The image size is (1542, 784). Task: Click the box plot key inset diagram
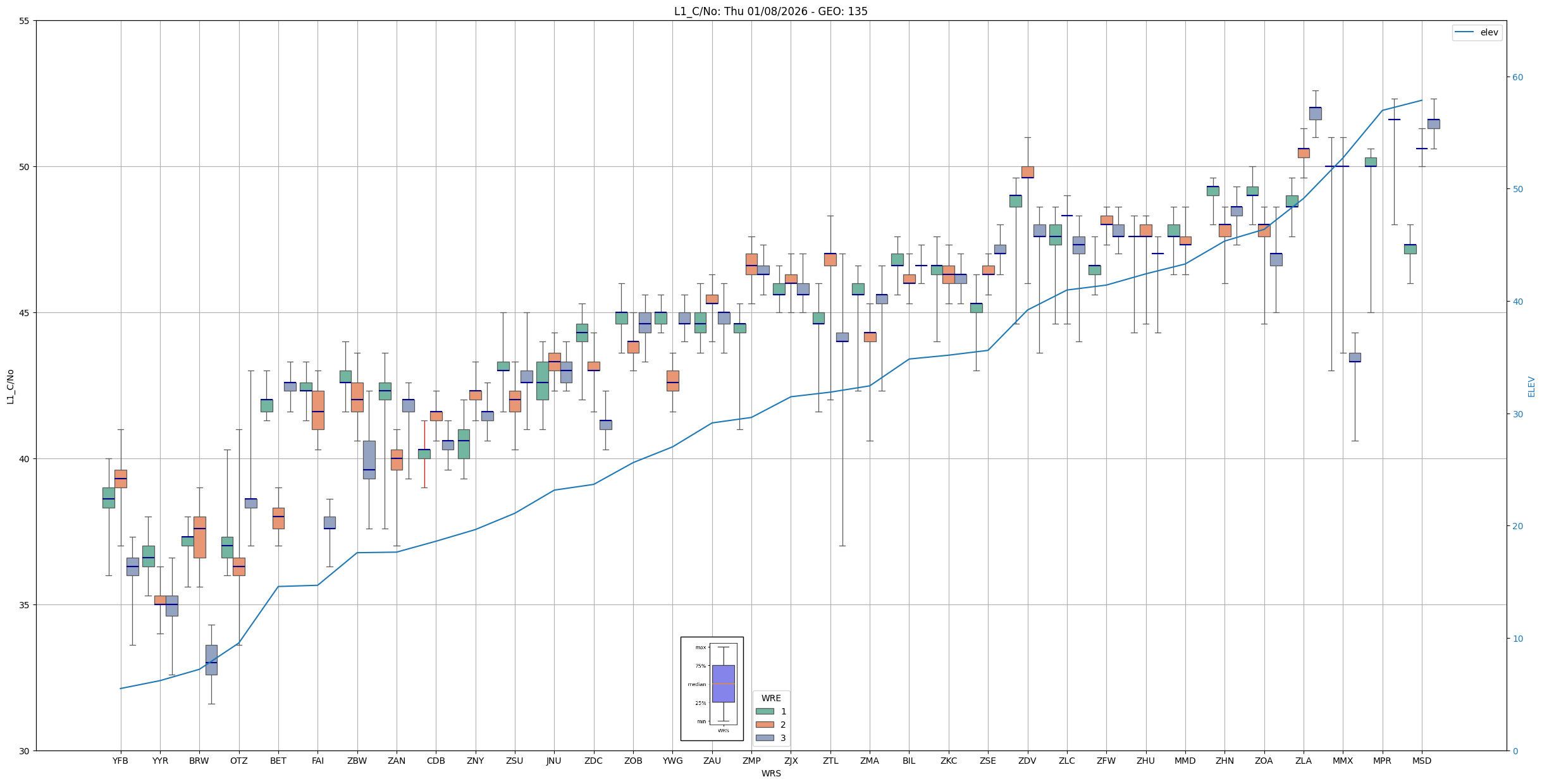712,689
